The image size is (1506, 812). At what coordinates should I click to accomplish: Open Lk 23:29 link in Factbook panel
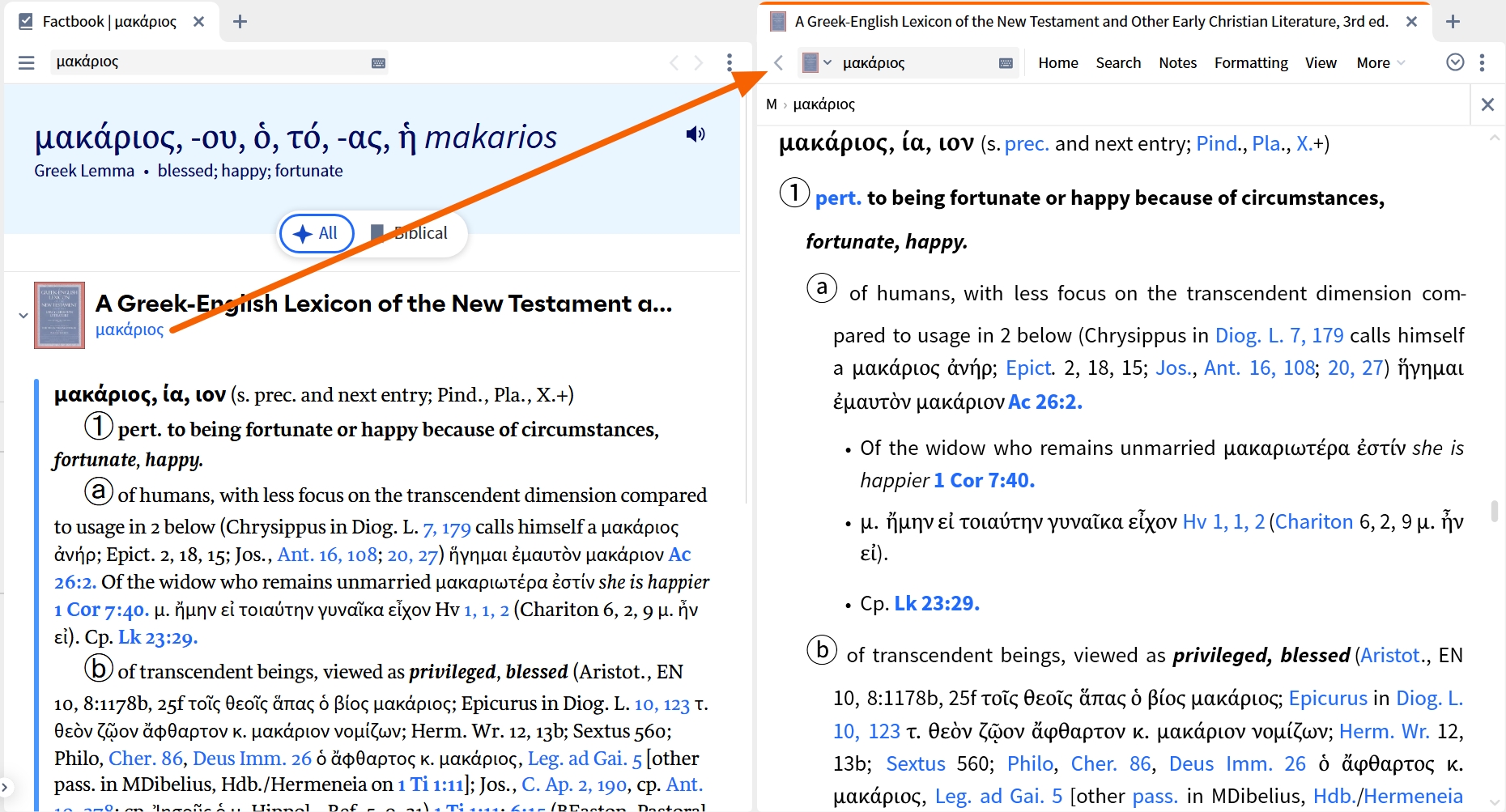tap(158, 637)
